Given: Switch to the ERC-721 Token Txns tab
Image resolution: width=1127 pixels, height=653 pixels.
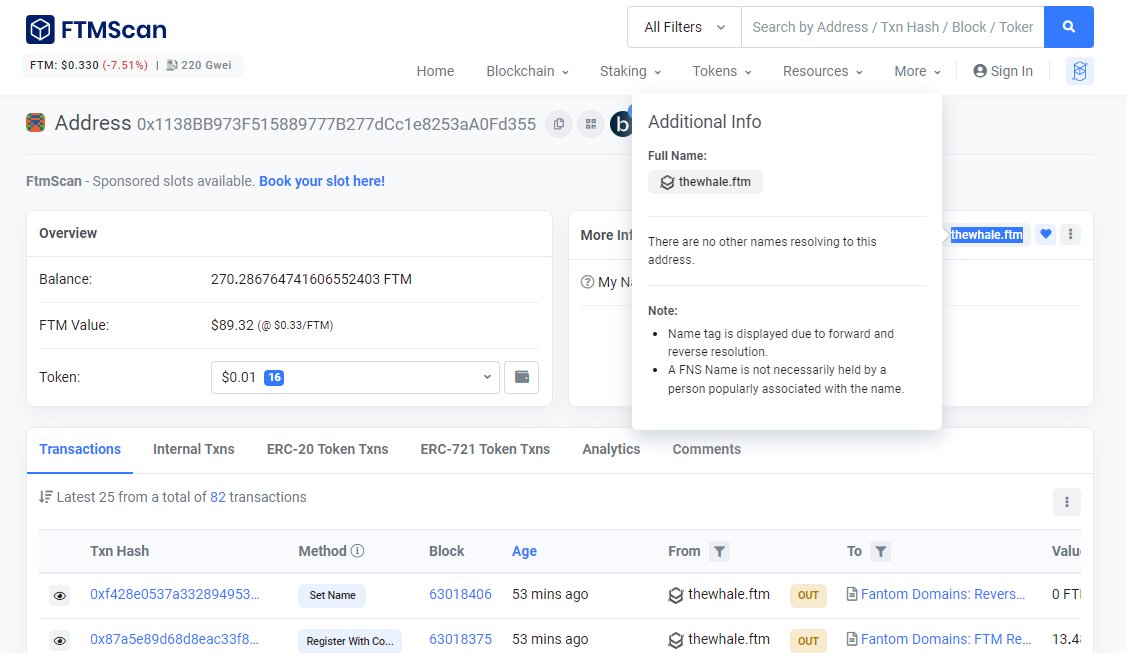Looking at the screenshot, I should point(485,450).
